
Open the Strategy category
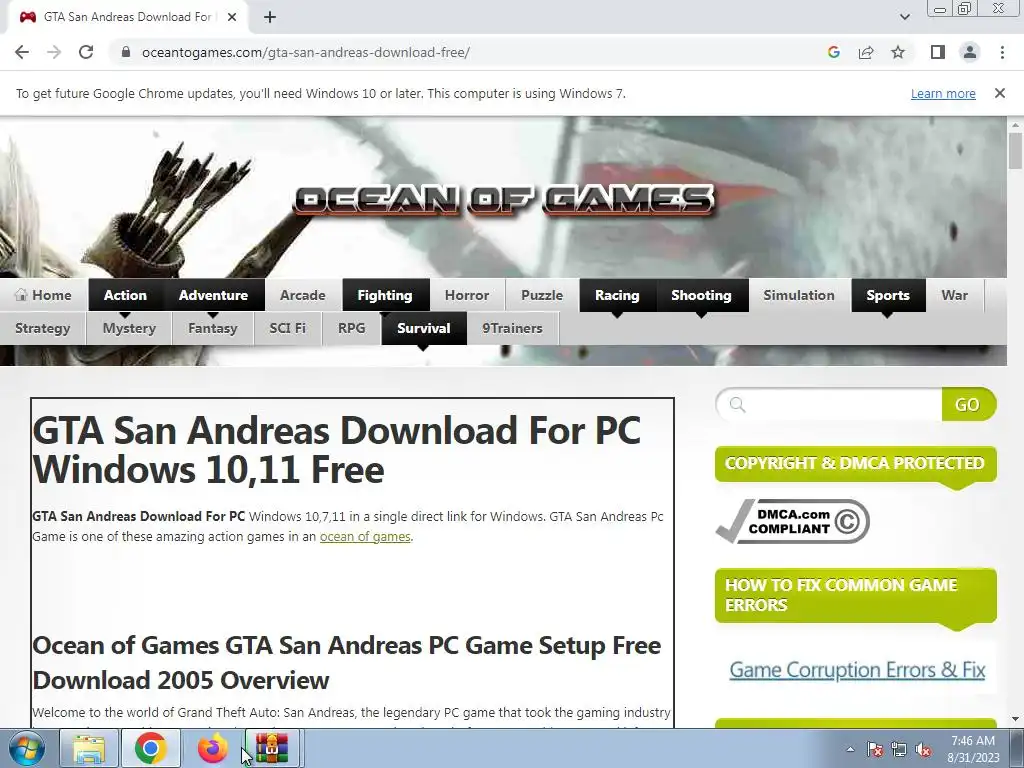pos(42,328)
